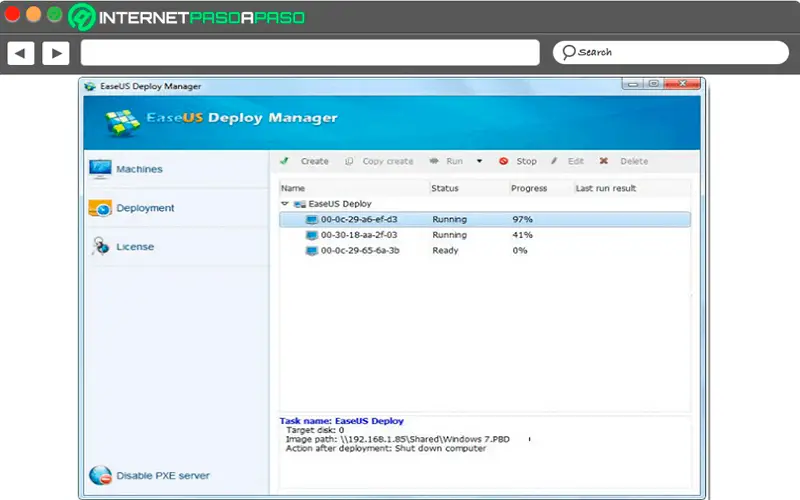Click the search magnifier icon
The height and width of the screenshot is (500, 800).
[568, 52]
